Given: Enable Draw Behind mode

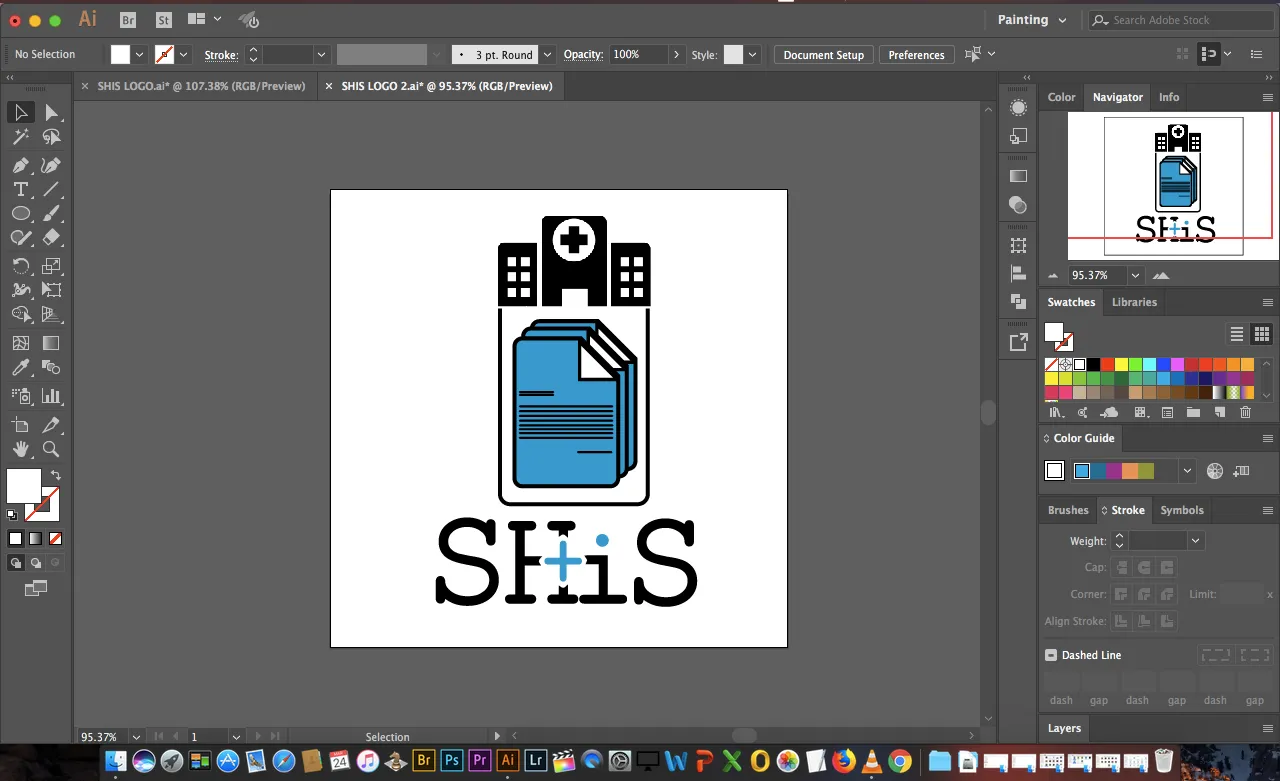Looking at the screenshot, I should tap(35, 563).
